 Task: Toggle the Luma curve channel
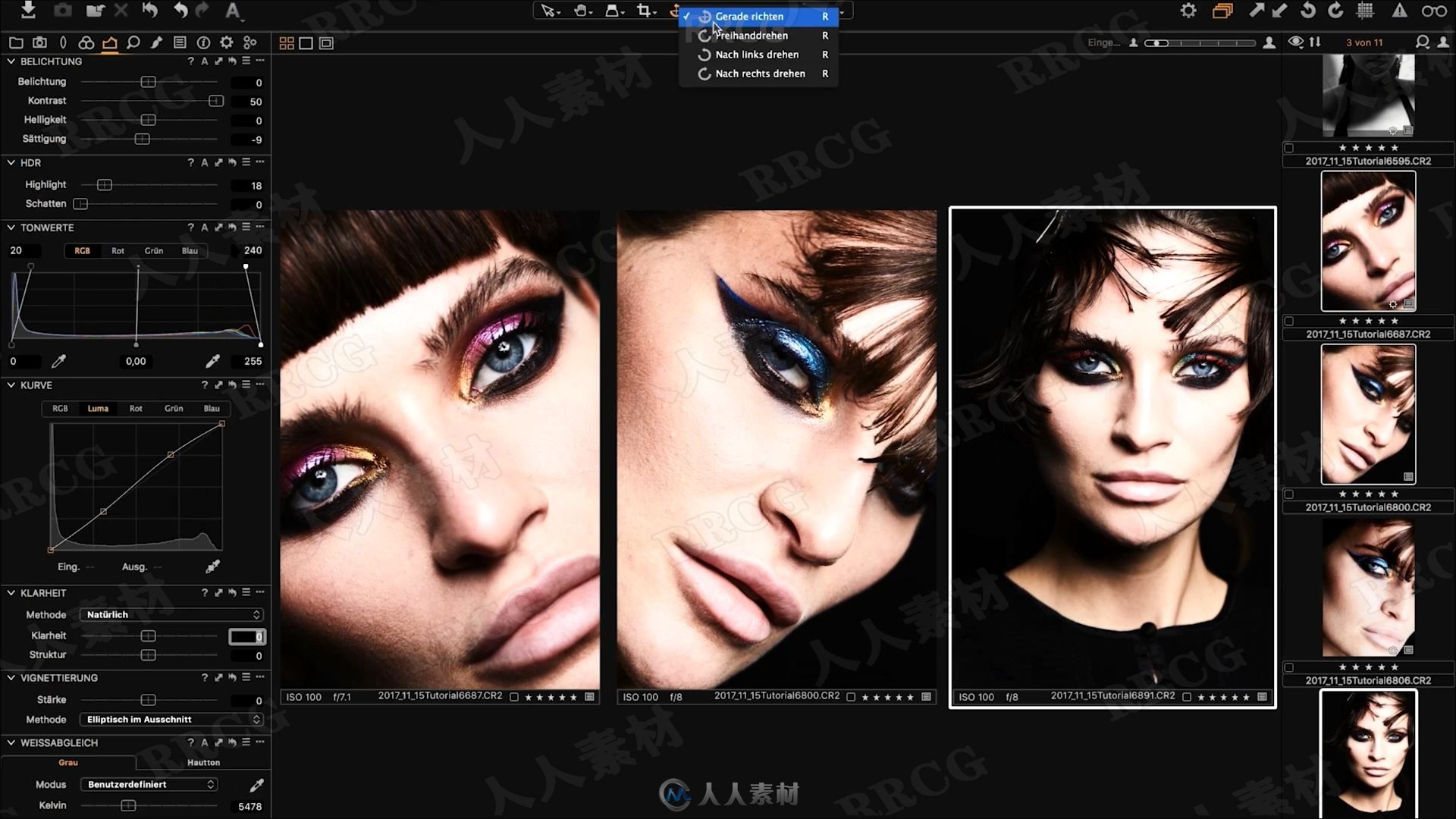[x=98, y=408]
